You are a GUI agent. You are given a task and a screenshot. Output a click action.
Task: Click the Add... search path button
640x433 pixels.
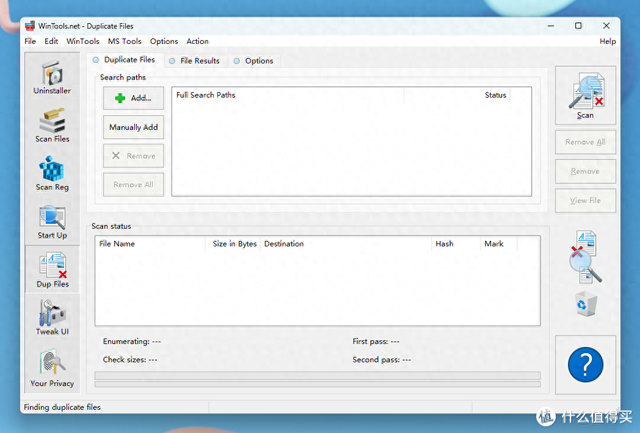(x=133, y=98)
